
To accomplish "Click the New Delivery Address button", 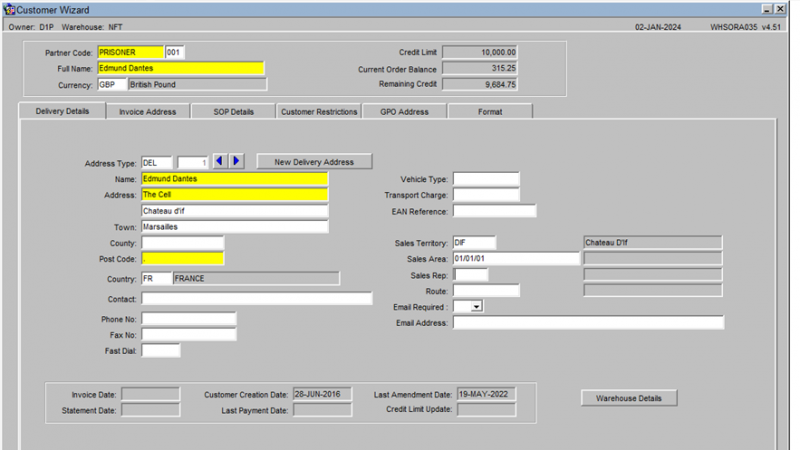I will click(x=314, y=162).
